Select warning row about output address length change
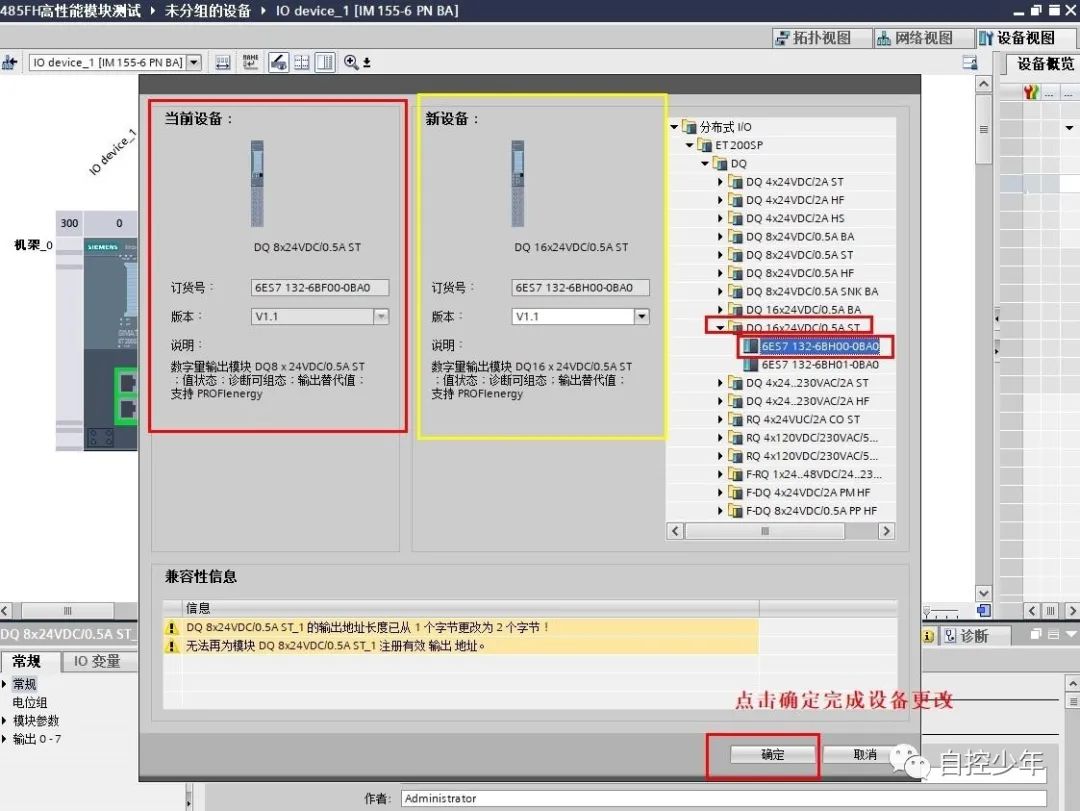The image size is (1080, 811). coord(461,628)
